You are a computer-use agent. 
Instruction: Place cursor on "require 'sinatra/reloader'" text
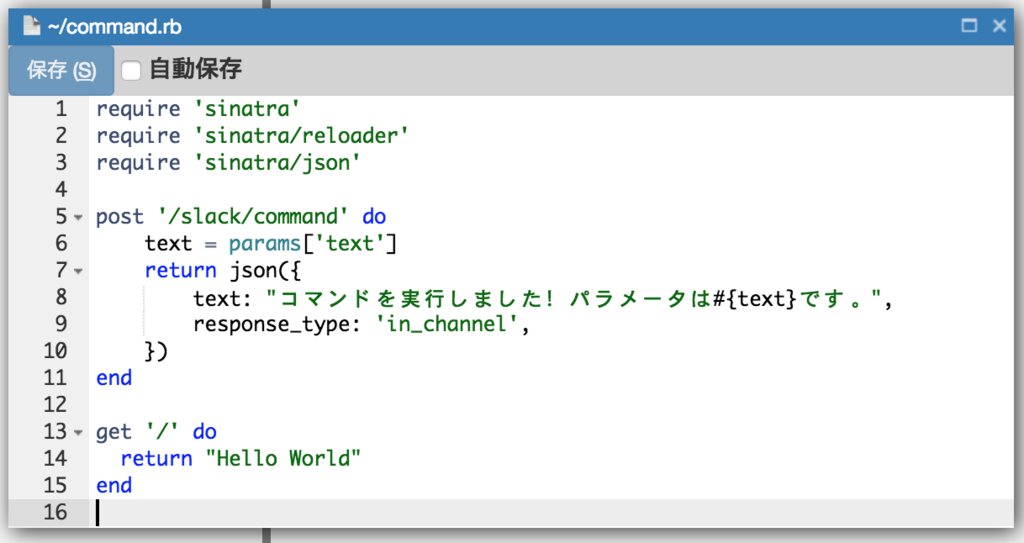point(252,136)
